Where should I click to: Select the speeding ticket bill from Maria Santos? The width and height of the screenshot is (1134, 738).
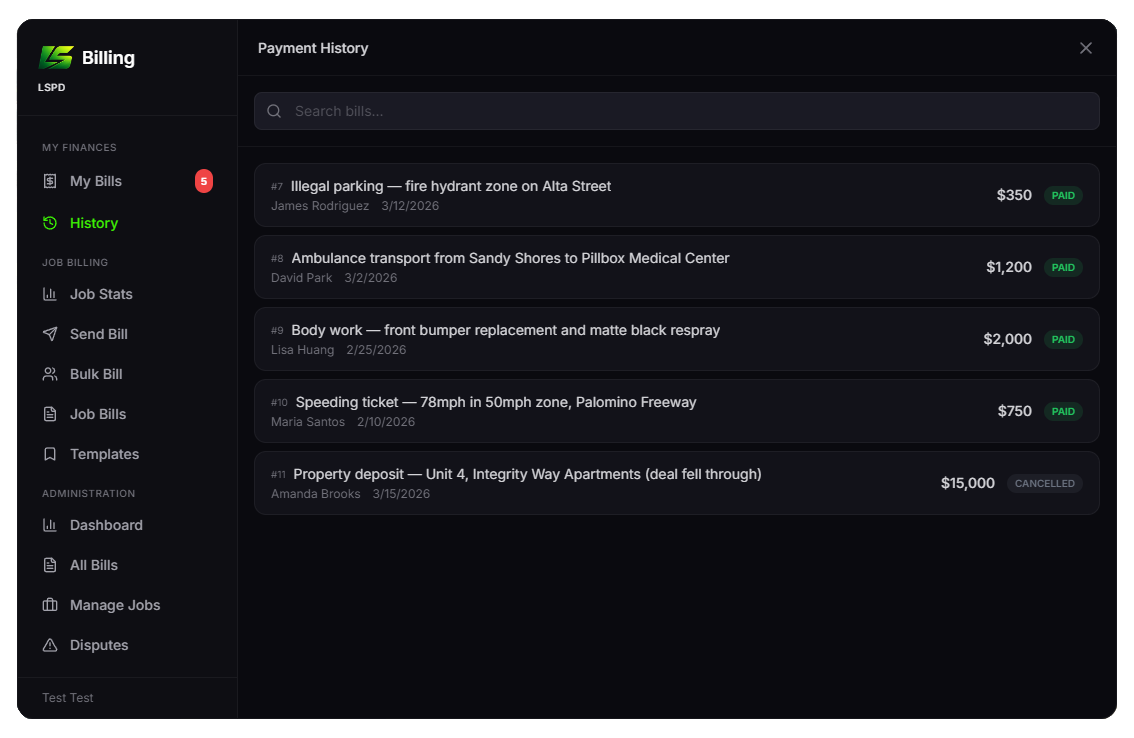coord(677,410)
